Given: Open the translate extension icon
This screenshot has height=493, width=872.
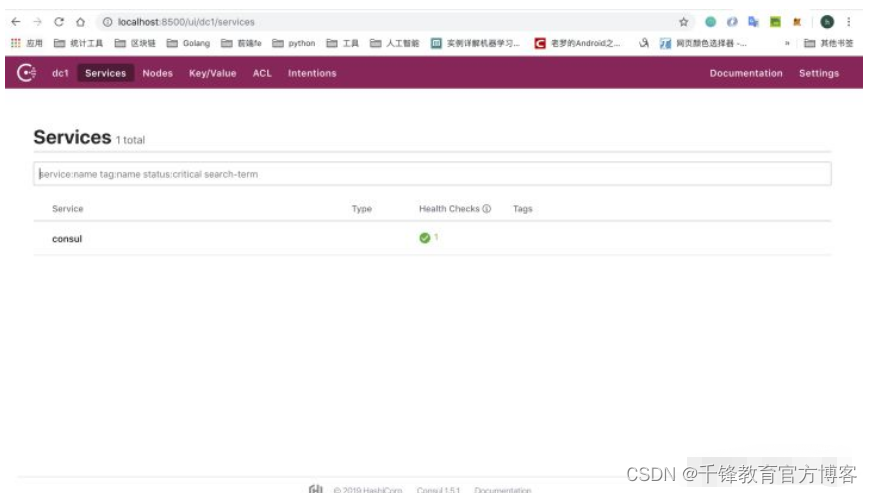Looking at the screenshot, I should 754,22.
